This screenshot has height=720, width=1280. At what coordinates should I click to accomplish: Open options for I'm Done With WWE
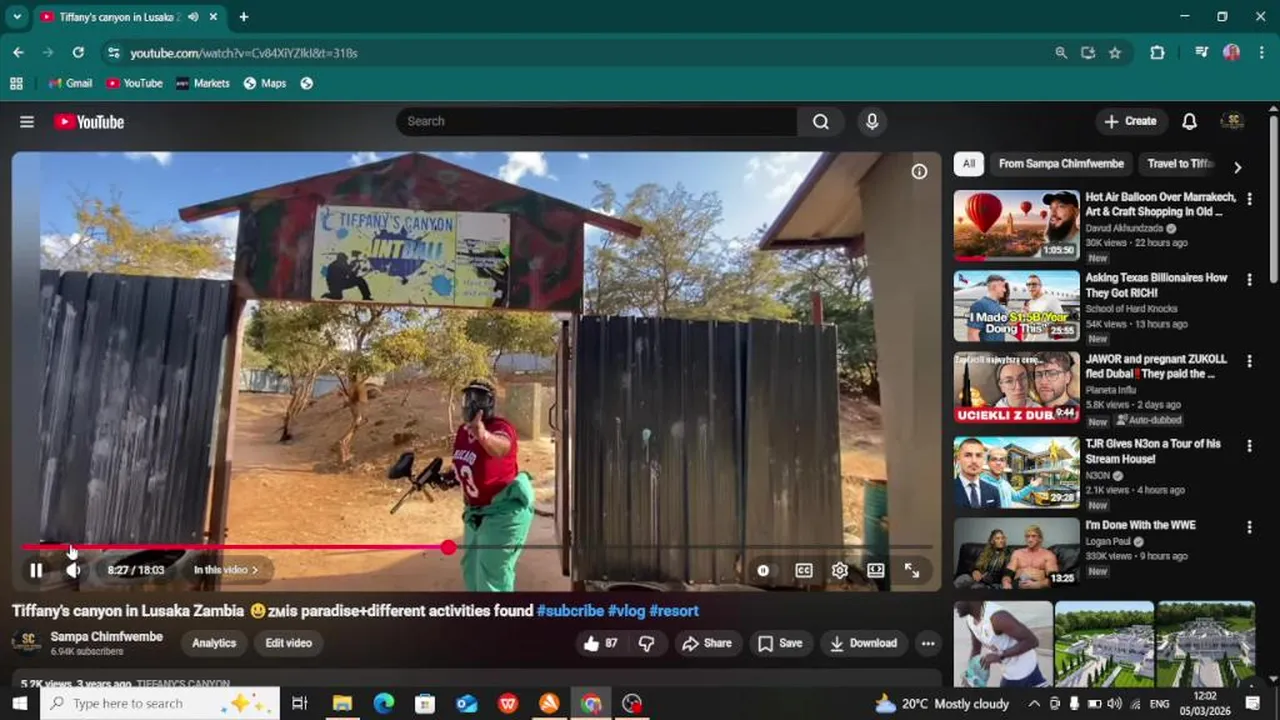(x=1249, y=527)
